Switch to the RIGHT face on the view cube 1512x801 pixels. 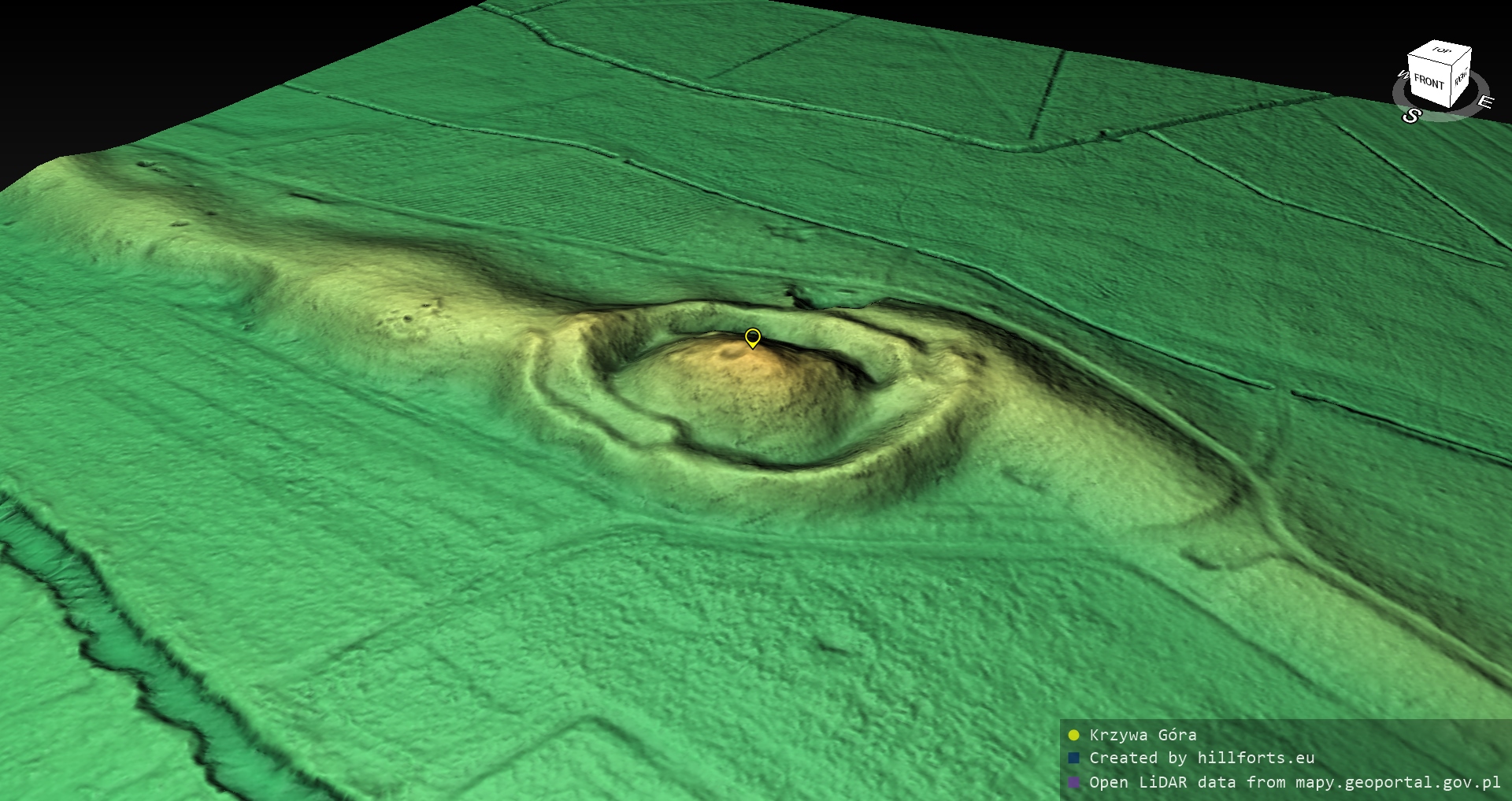pos(1461,78)
